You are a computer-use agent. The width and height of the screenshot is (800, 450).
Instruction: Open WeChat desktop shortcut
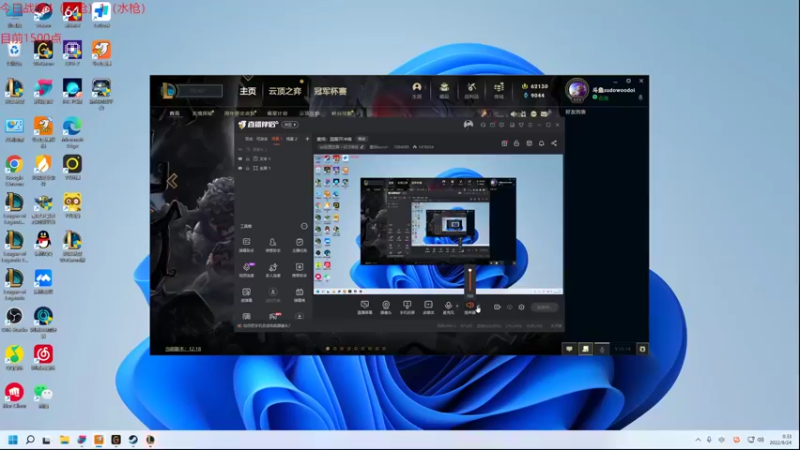point(43,396)
